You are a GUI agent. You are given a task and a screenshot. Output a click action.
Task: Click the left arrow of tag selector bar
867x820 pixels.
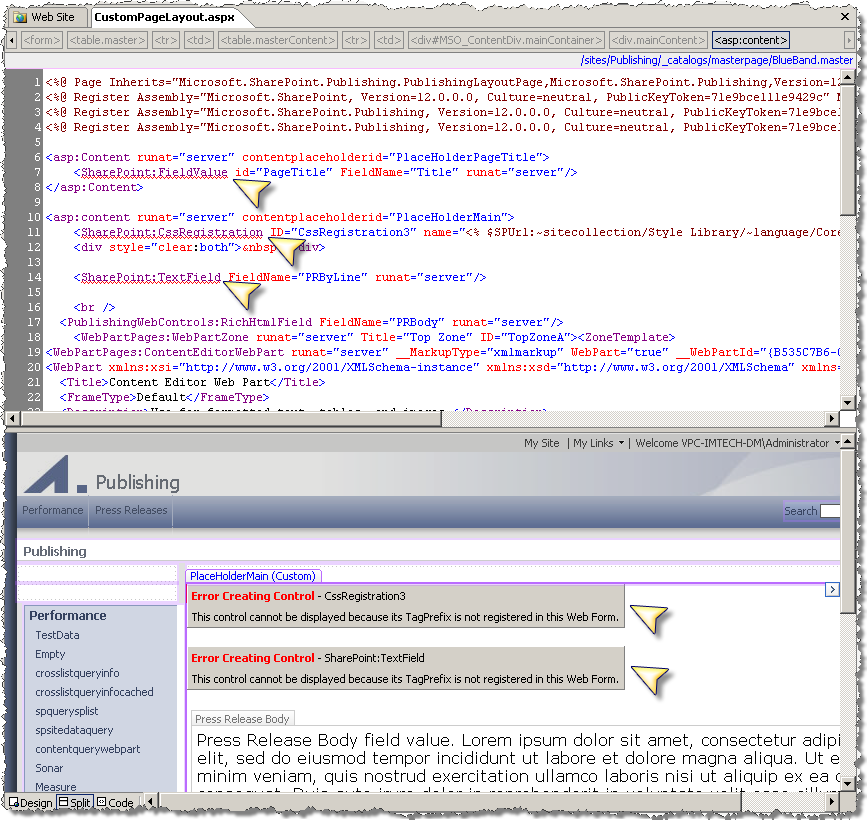point(12,40)
